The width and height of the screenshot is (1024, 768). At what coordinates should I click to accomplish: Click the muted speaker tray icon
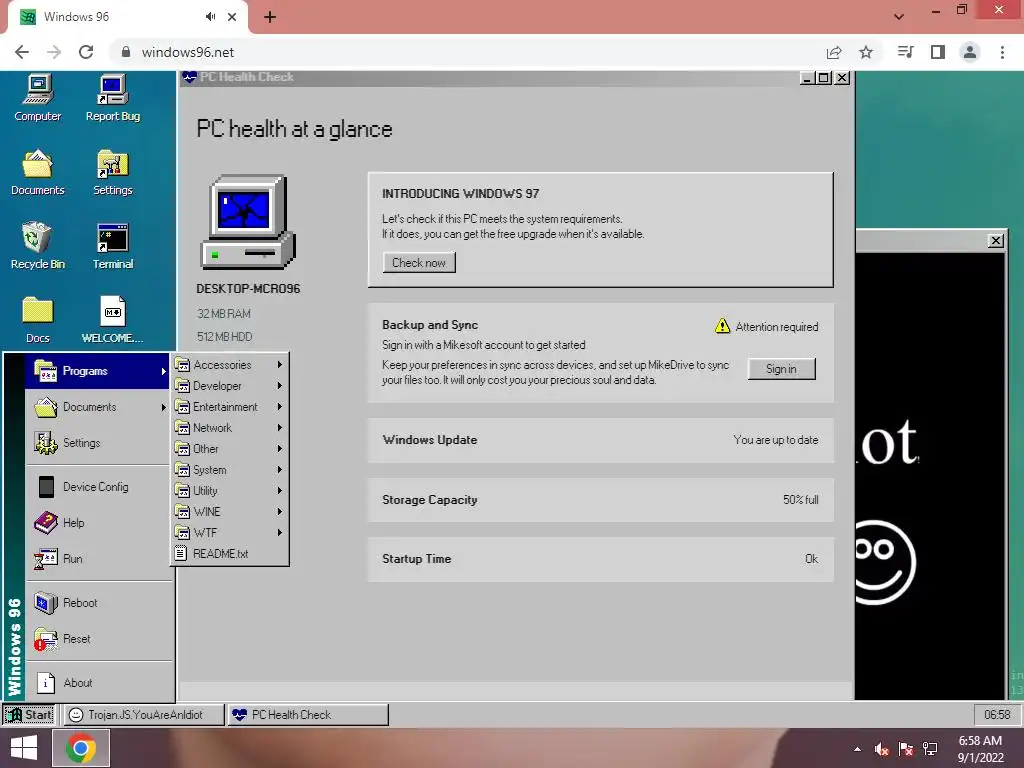[882, 749]
